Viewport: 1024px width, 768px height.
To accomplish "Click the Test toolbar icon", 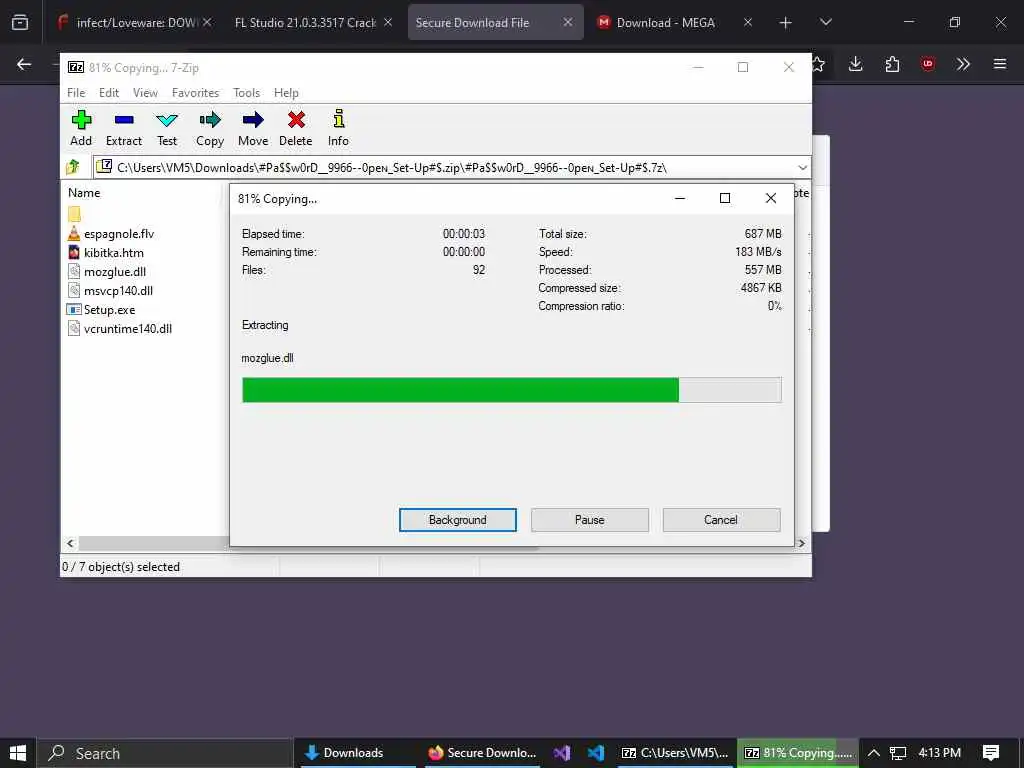I will point(167,128).
